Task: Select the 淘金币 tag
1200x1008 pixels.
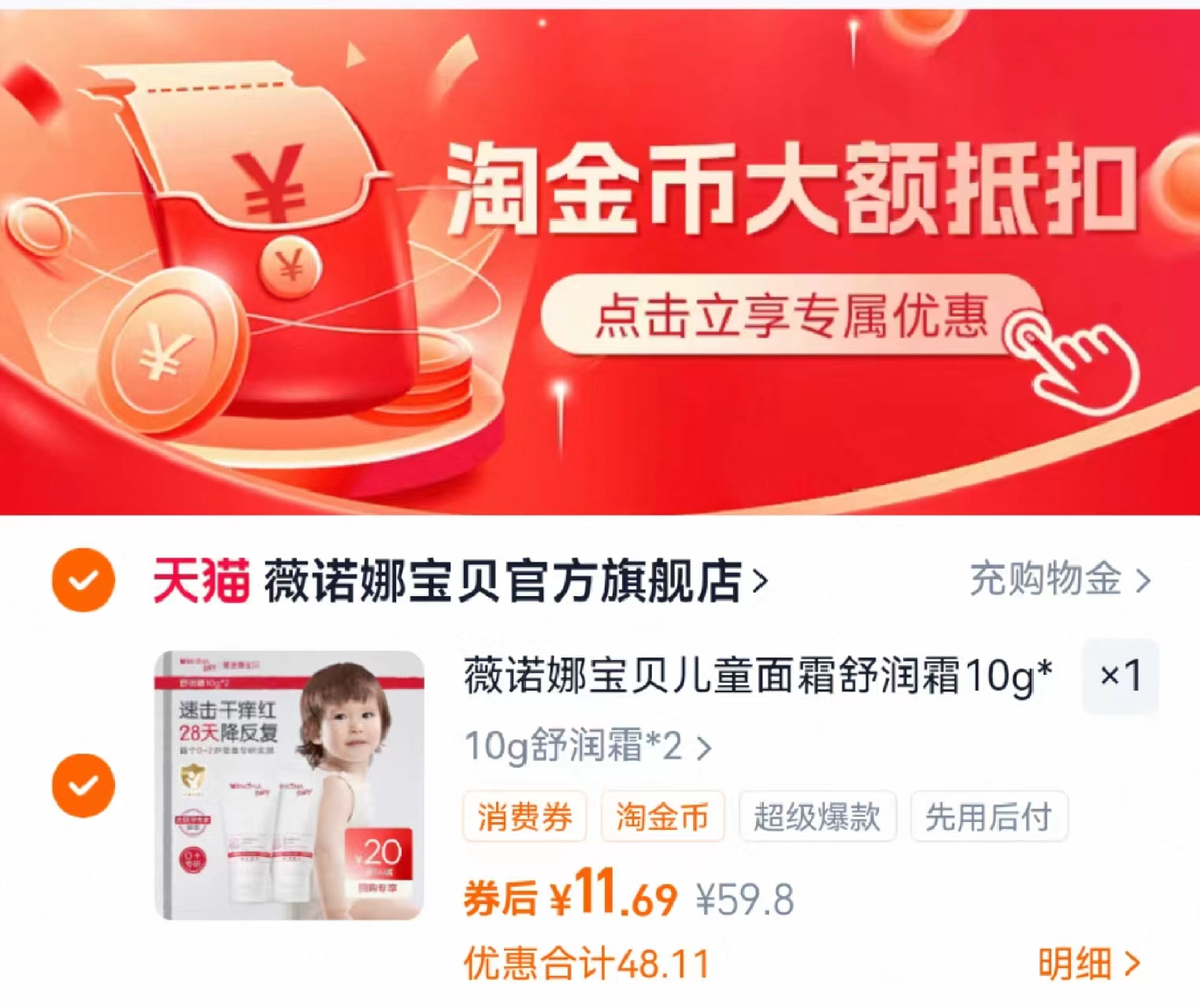Action: pos(662,817)
